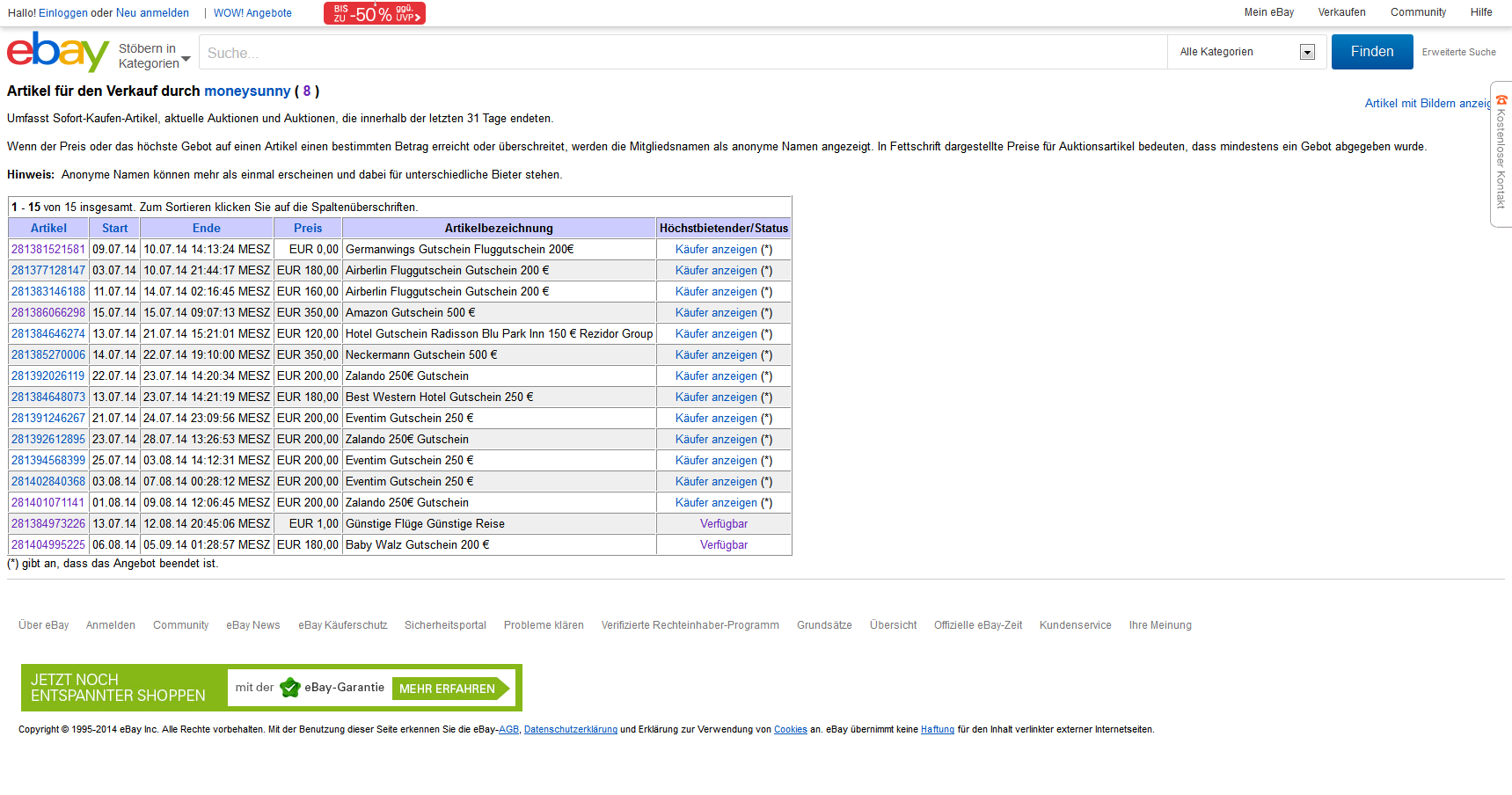Open the Alle Kategorien dropdown
1512x795 pixels.
tap(1246, 52)
